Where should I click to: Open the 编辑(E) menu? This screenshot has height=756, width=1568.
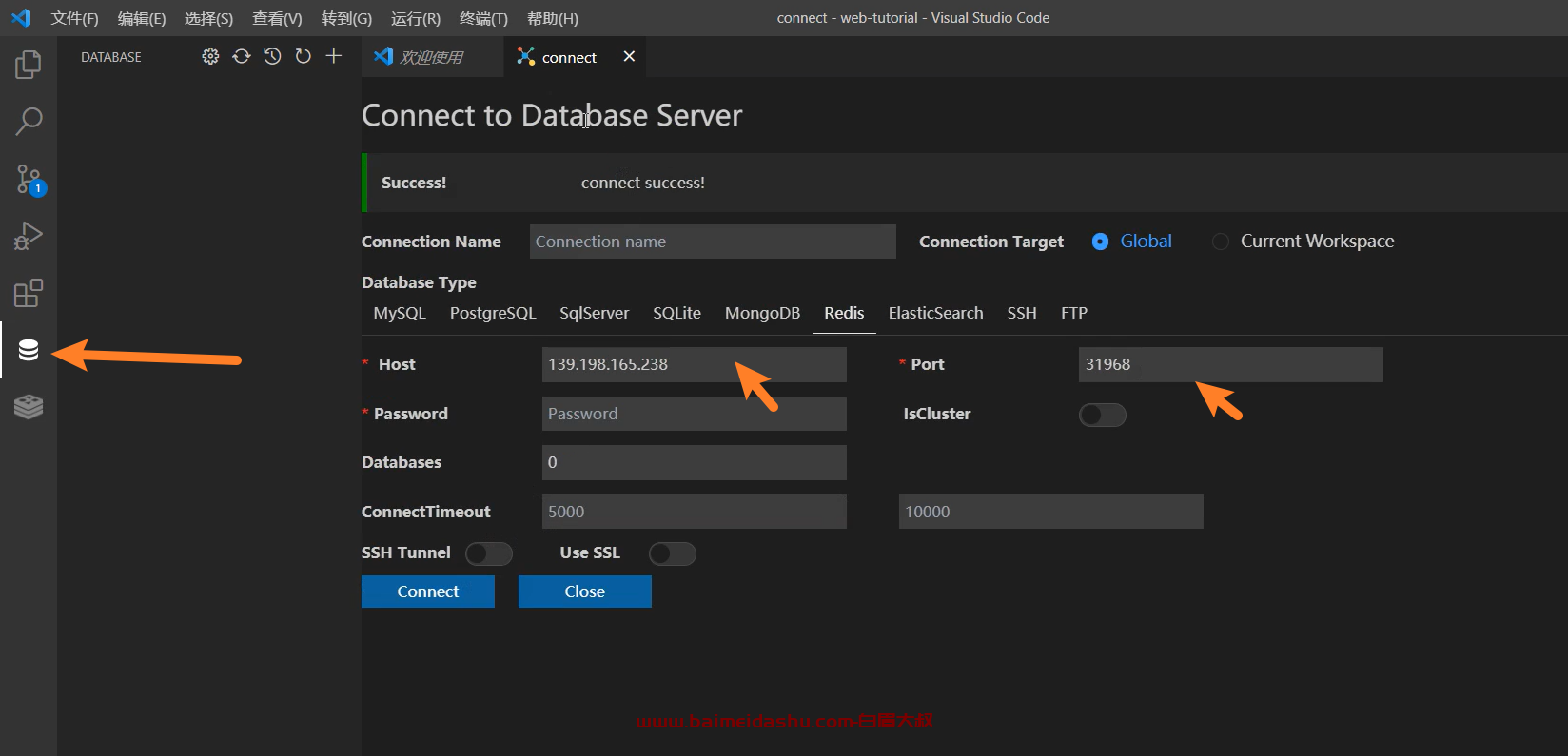click(x=141, y=18)
